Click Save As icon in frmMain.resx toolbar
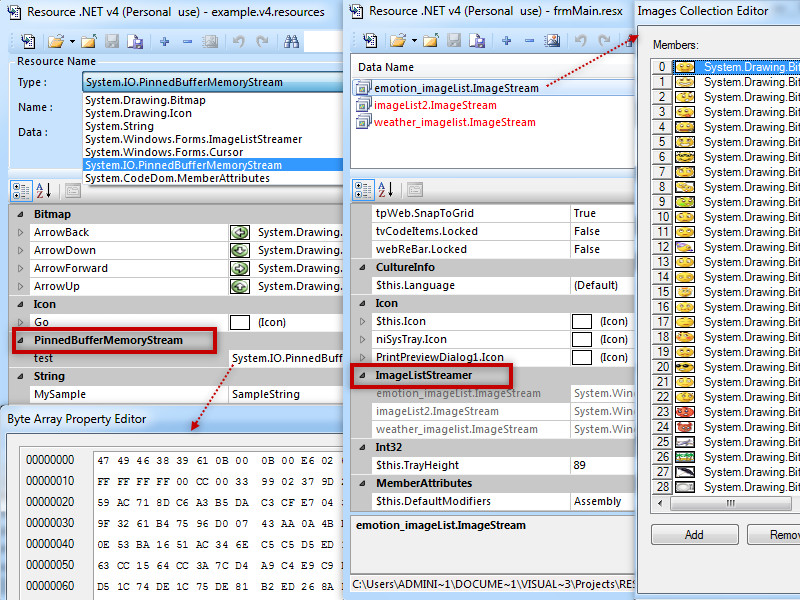The image size is (800, 600). pos(477,40)
